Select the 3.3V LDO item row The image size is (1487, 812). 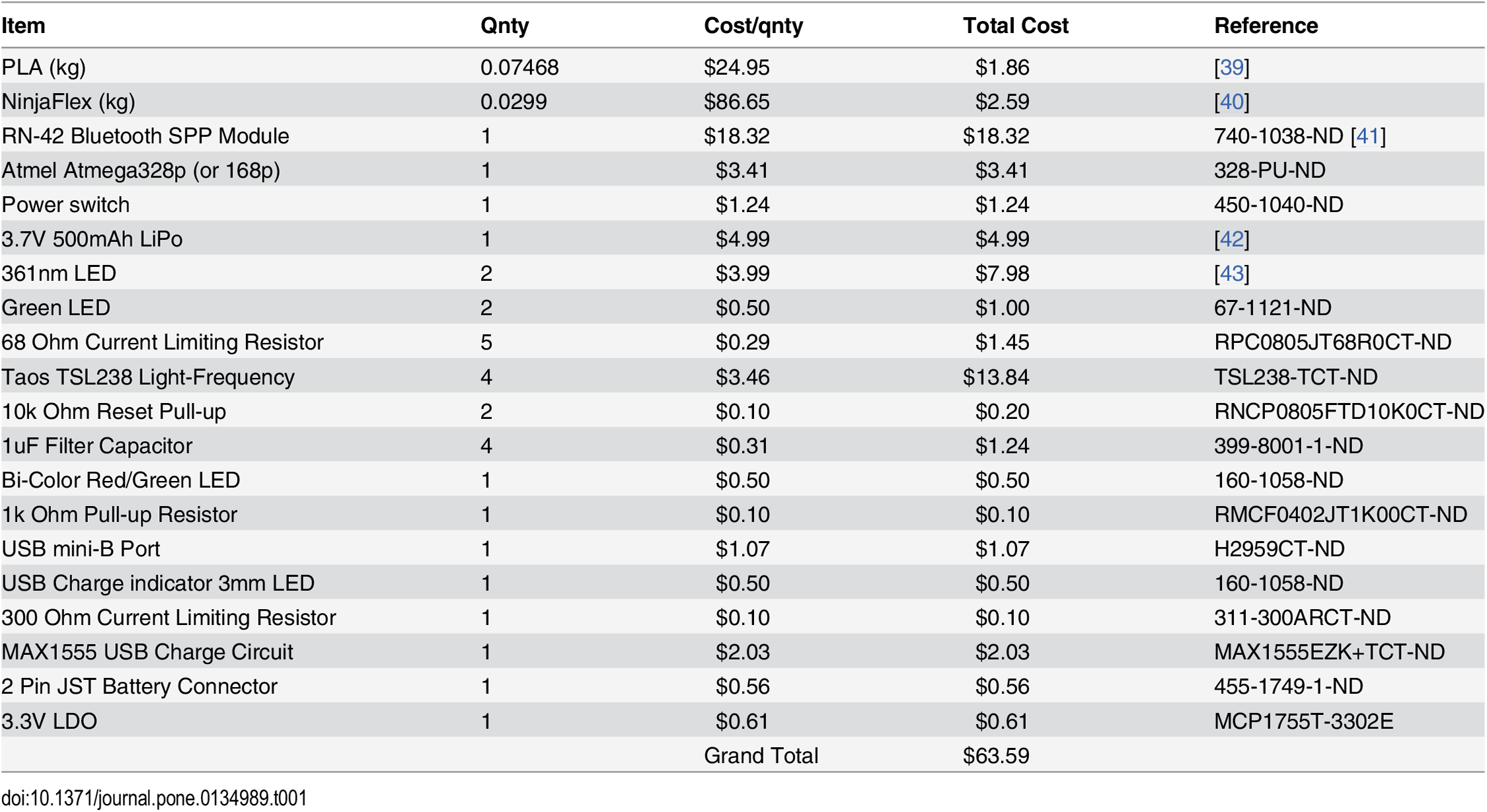click(50, 721)
